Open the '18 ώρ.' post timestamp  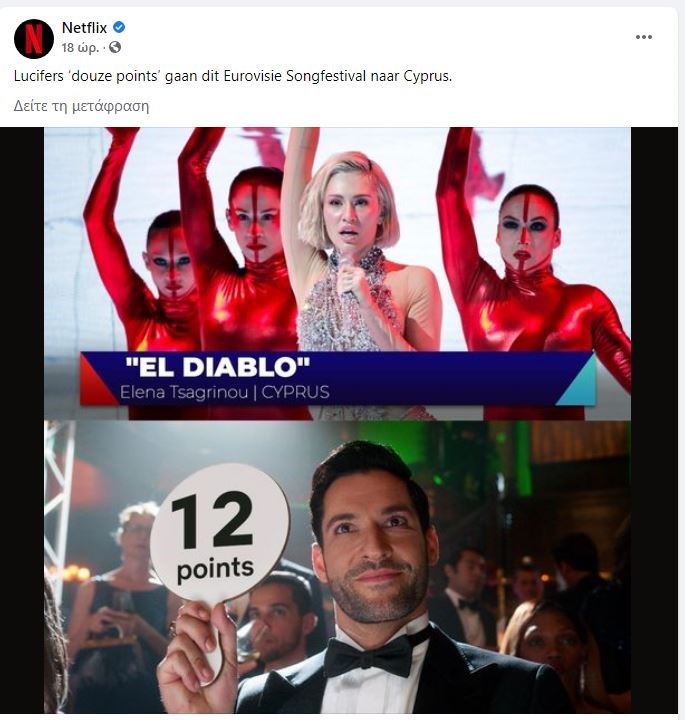click(80, 48)
